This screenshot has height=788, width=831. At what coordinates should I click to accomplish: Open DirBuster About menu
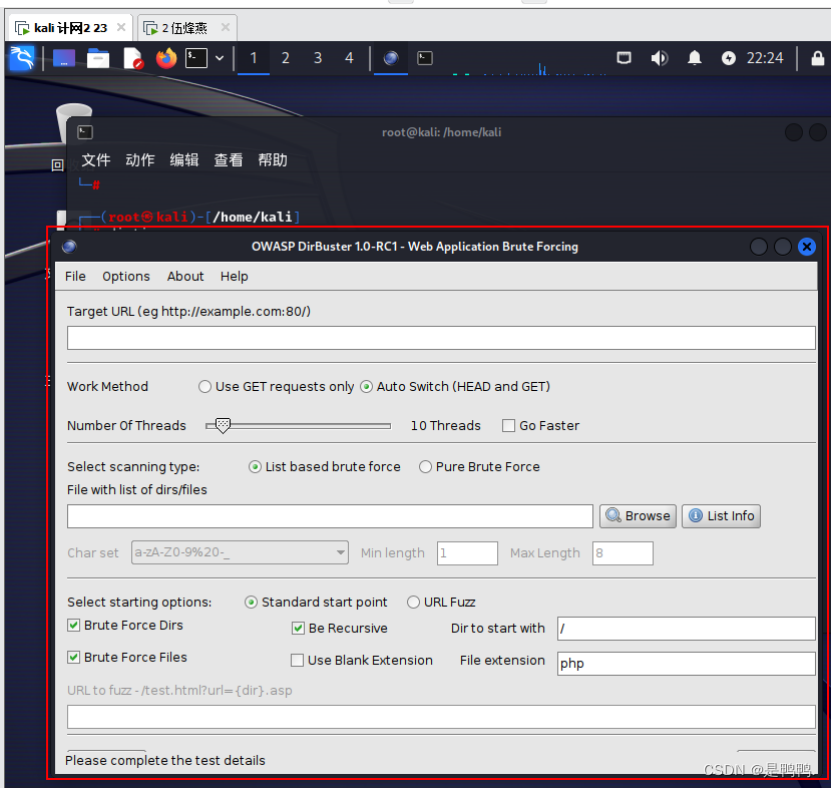(x=185, y=276)
